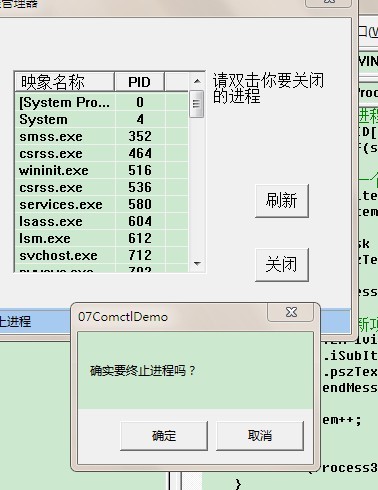Click PID value 712

point(140,255)
